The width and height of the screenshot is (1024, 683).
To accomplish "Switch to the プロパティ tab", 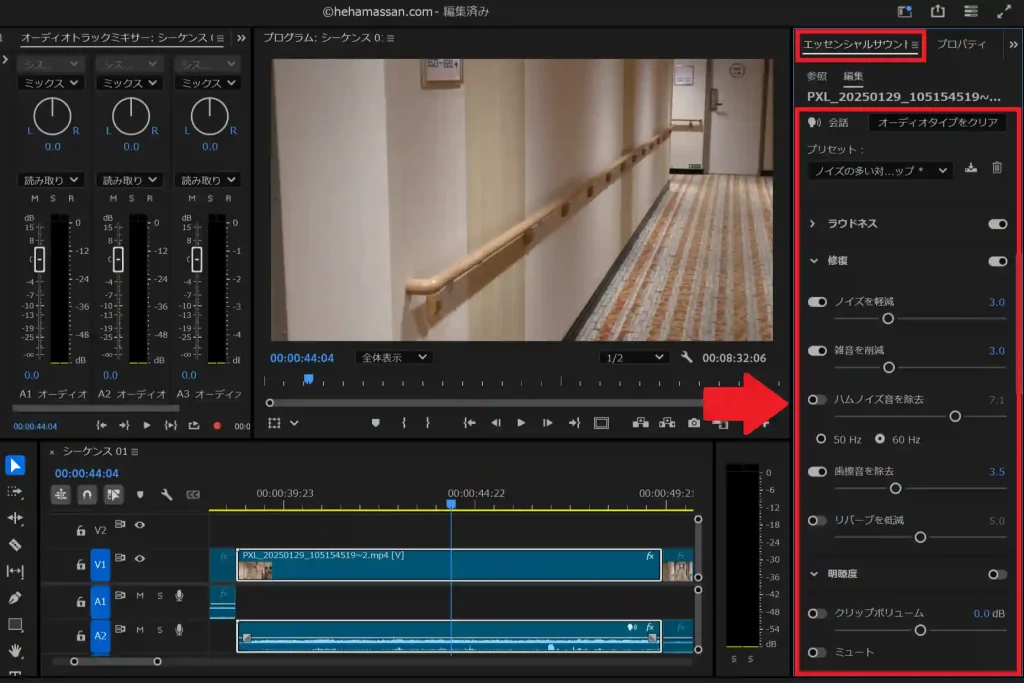I will click(x=960, y=45).
